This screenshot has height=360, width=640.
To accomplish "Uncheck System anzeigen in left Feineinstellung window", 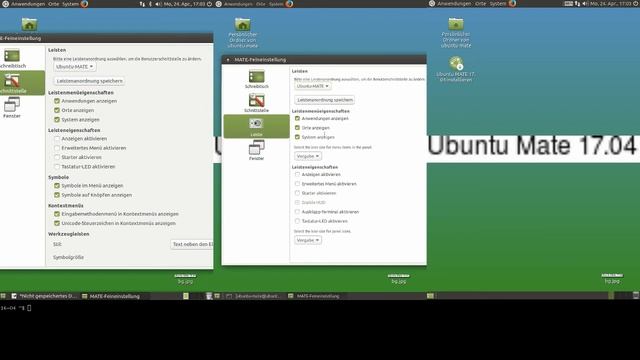I will click(57, 120).
